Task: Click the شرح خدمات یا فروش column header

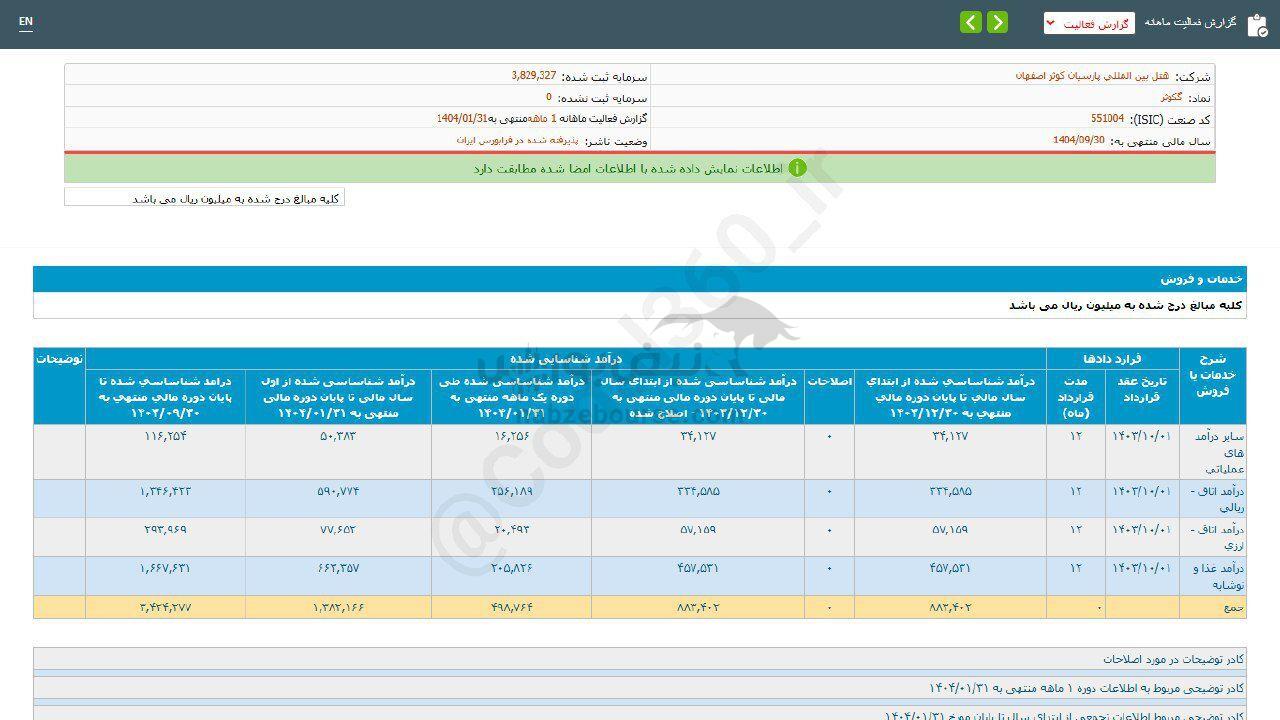Action: [1212, 374]
